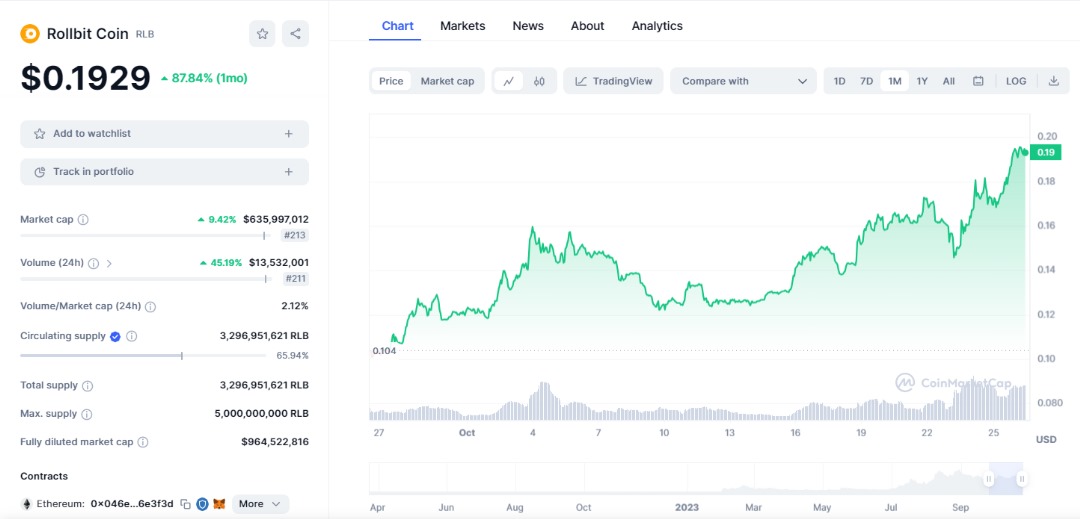Set chart range to 1M
This screenshot has width=1080, height=519.
pyautogui.click(x=895, y=81)
